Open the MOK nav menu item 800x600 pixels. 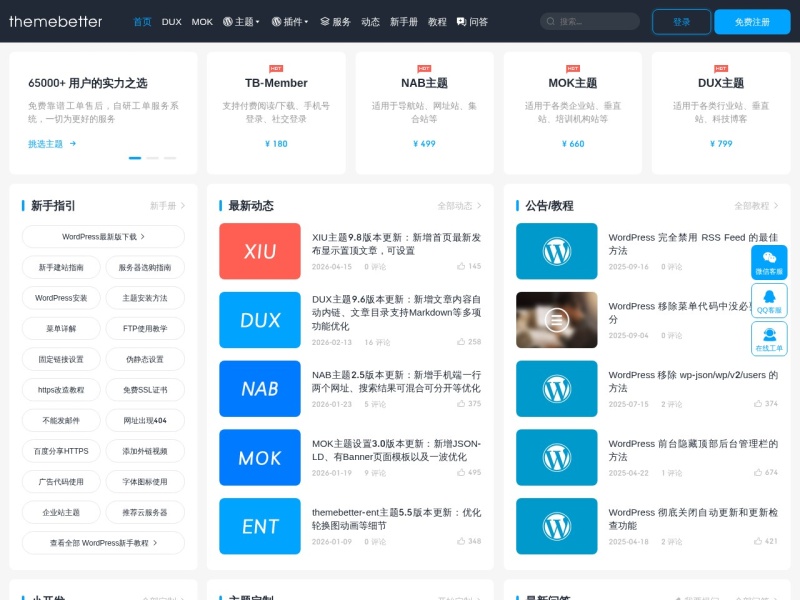(202, 22)
